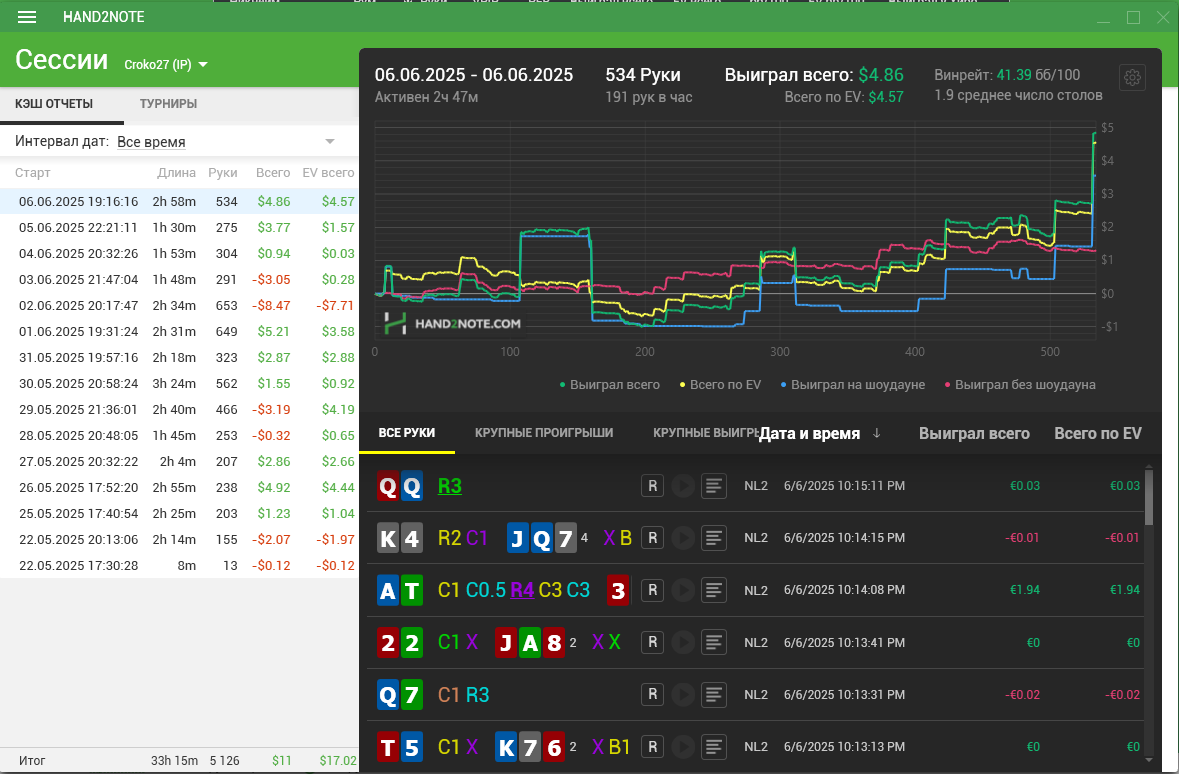
Task: Open replayer R for T5 hand
Action: coord(653,746)
